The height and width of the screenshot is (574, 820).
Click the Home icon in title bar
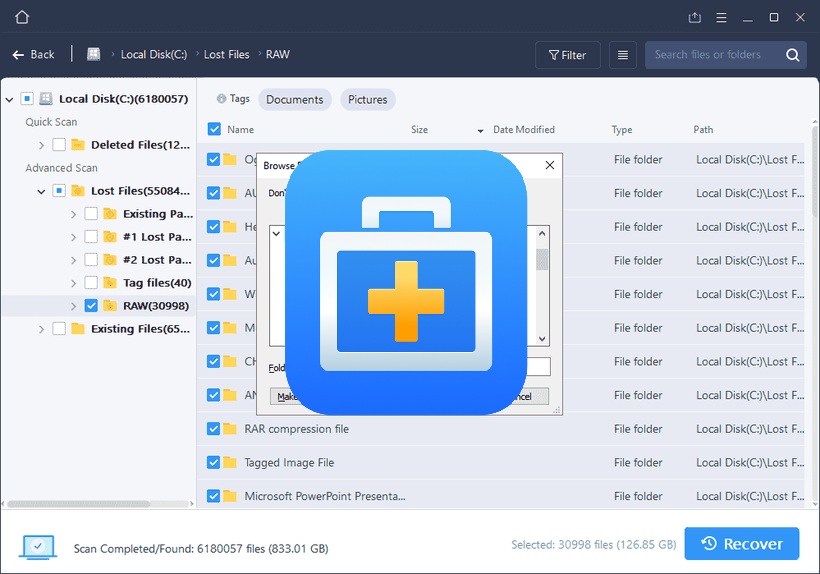click(x=22, y=17)
